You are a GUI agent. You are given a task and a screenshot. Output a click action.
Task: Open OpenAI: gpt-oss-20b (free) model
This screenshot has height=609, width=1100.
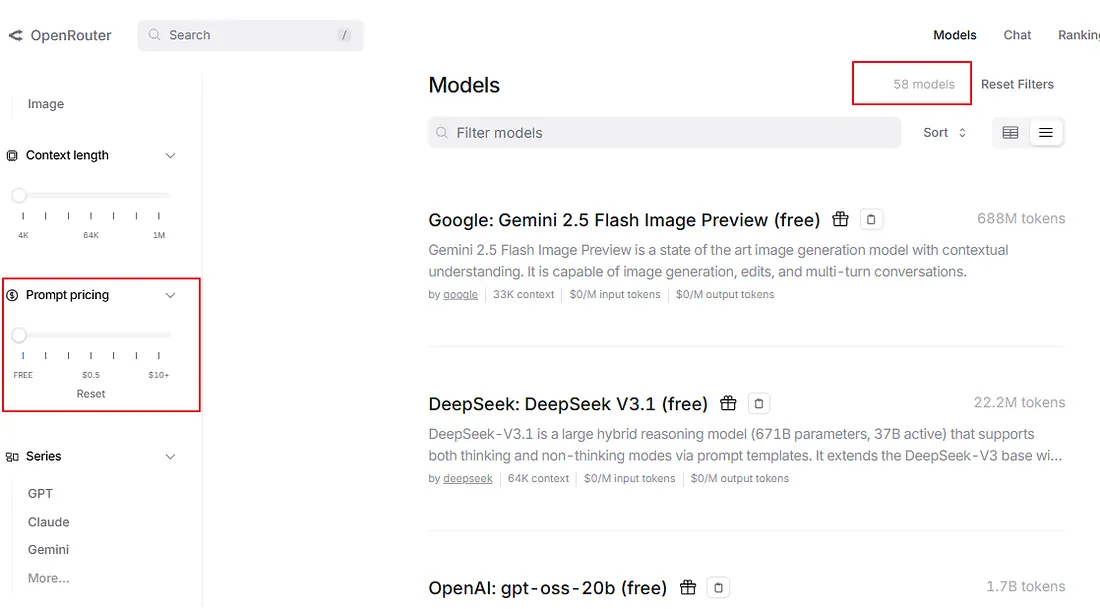tap(547, 588)
